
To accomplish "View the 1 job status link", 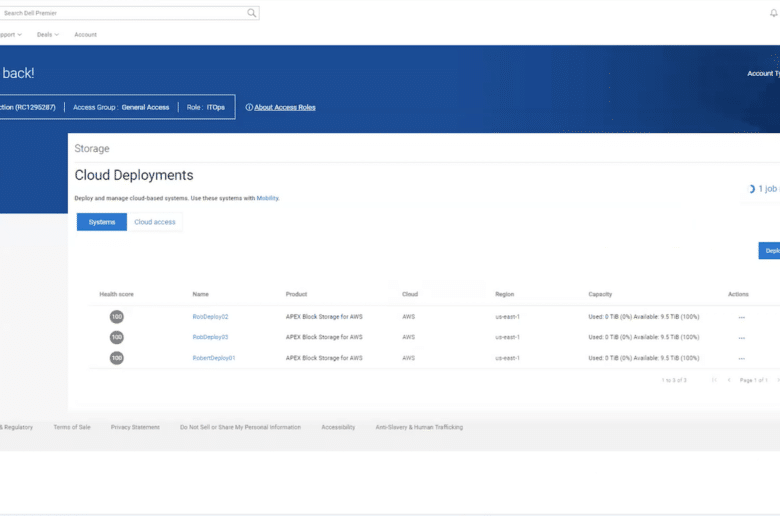I will click(768, 189).
